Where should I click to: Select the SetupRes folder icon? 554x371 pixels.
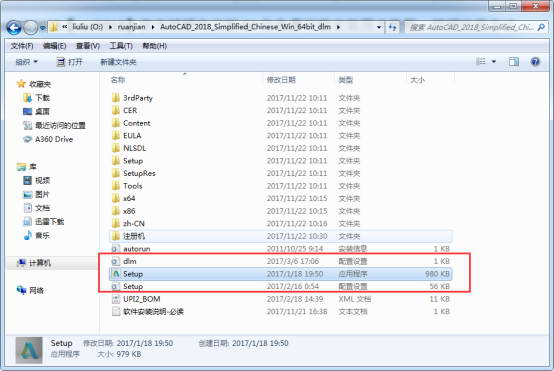[x=116, y=173]
